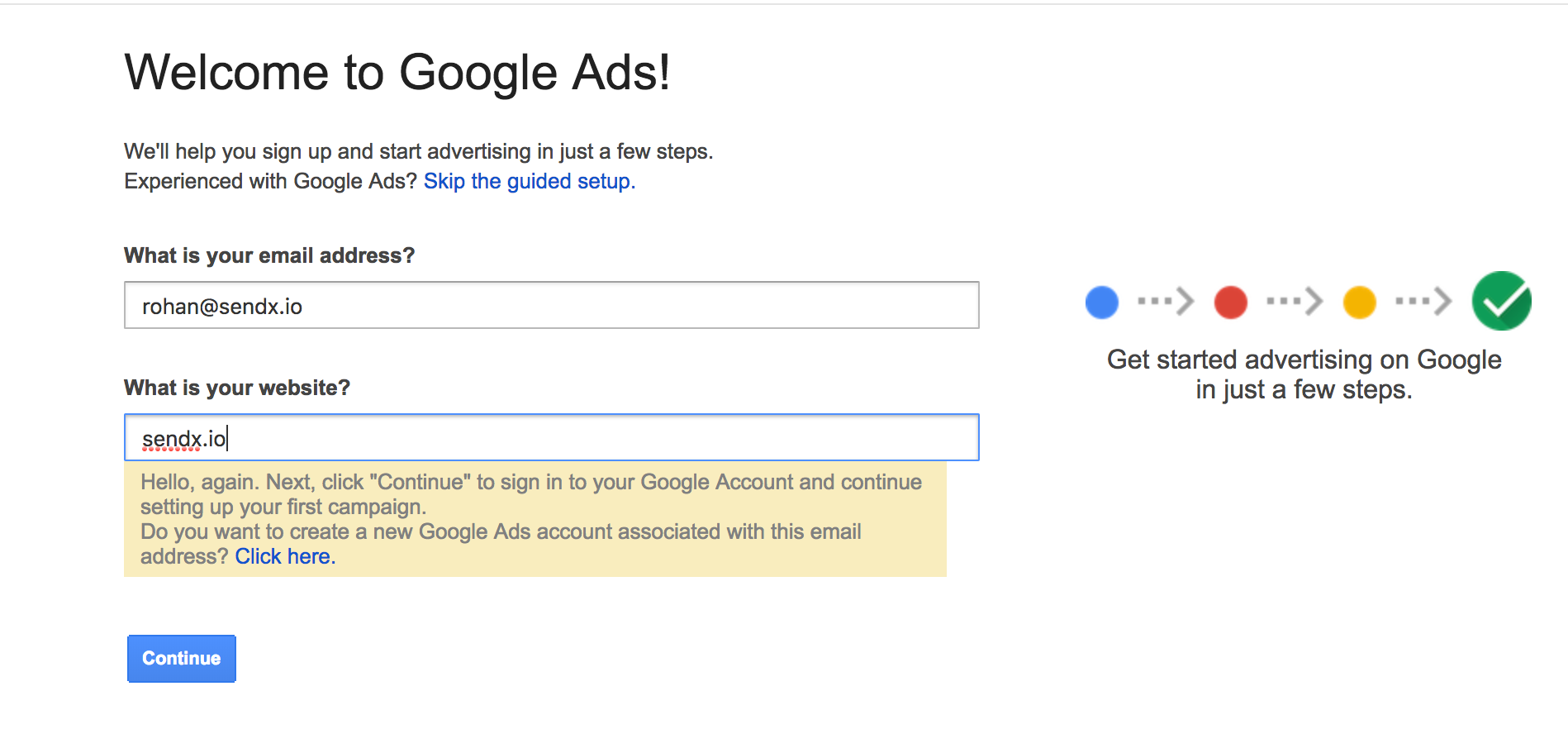Viewport: 1568px width, 729px height.
Task: Click into the website input field
Action: (x=551, y=438)
